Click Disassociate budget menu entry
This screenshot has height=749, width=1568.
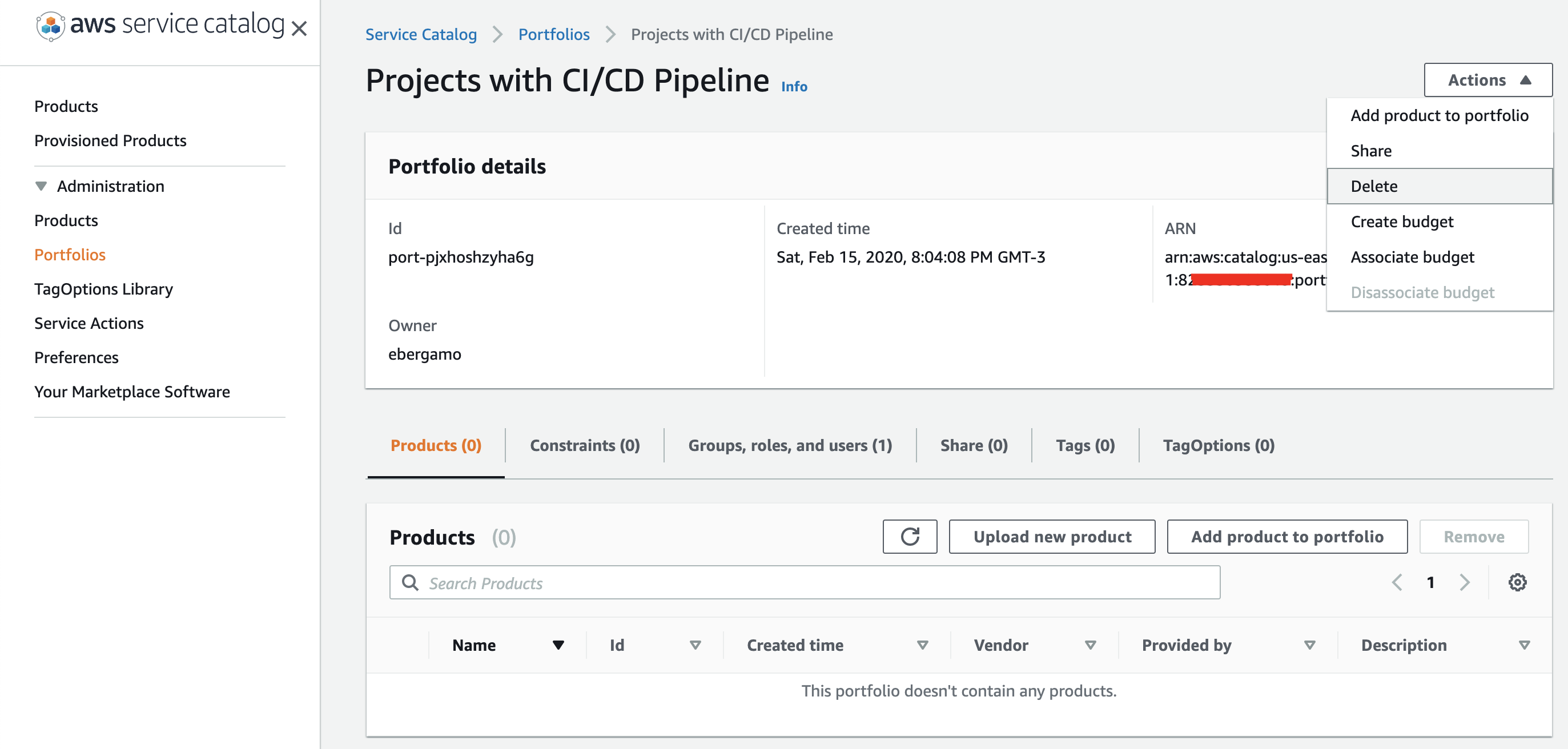click(1439, 293)
